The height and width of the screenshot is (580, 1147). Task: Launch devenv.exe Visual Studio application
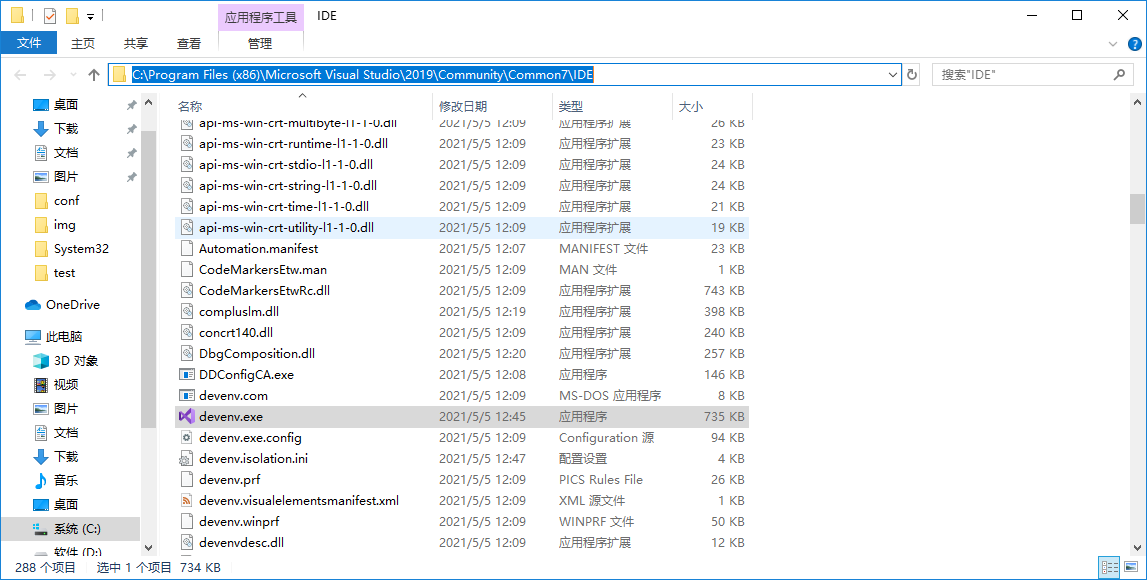click(186, 416)
